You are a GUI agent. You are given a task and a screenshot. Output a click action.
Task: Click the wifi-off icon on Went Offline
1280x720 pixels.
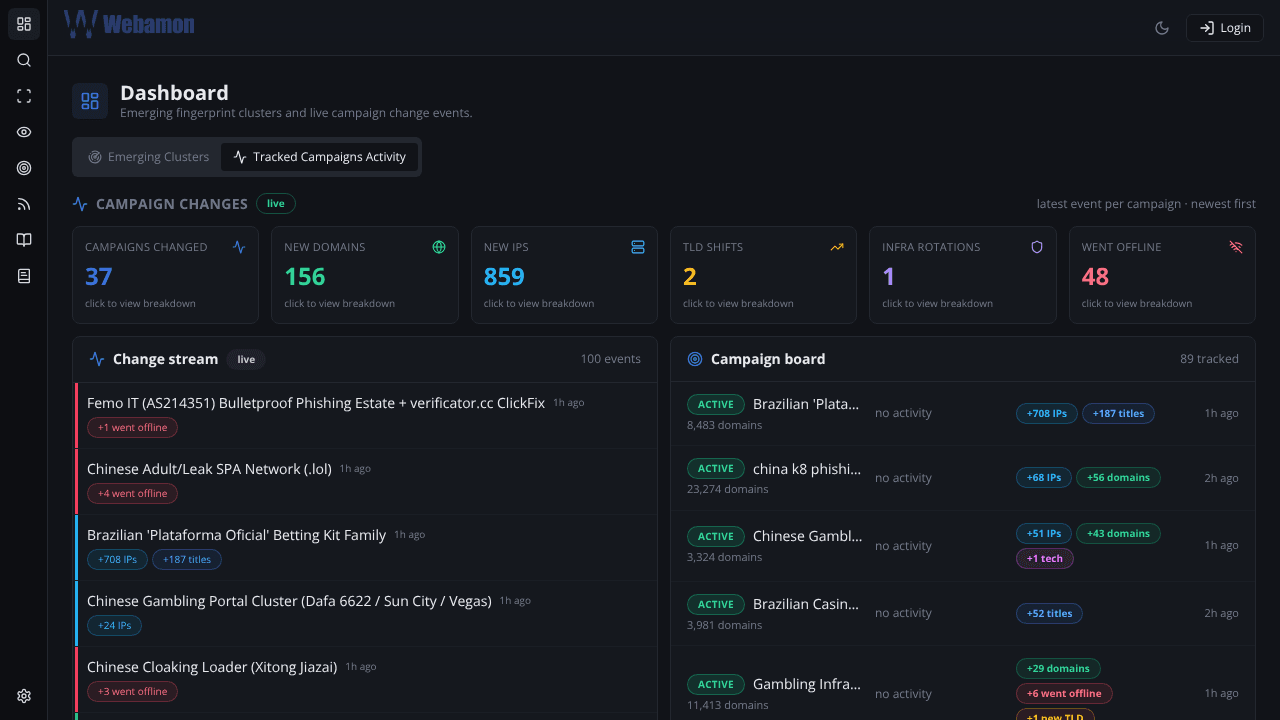click(1236, 247)
